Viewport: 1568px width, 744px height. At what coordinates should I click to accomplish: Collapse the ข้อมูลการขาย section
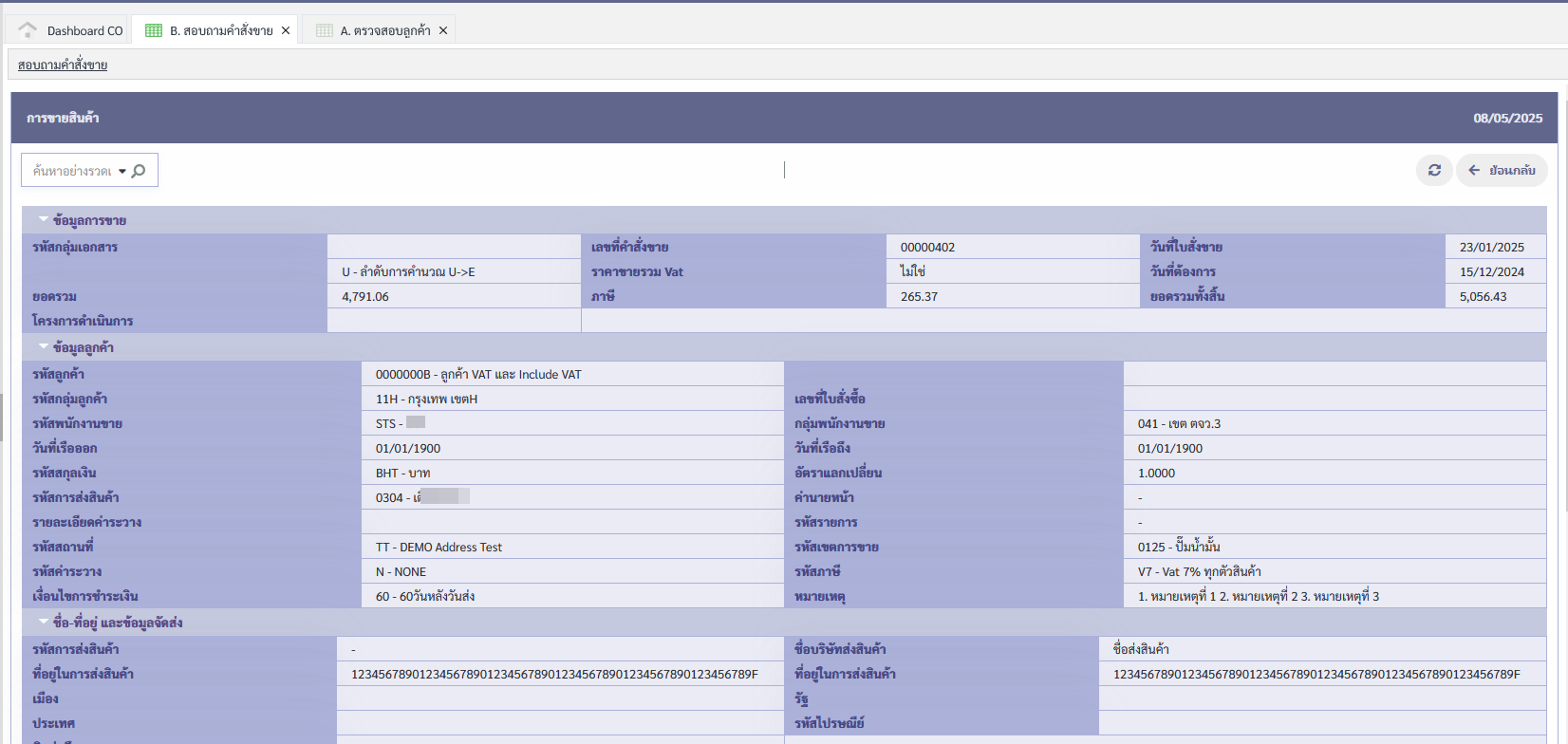click(x=44, y=219)
